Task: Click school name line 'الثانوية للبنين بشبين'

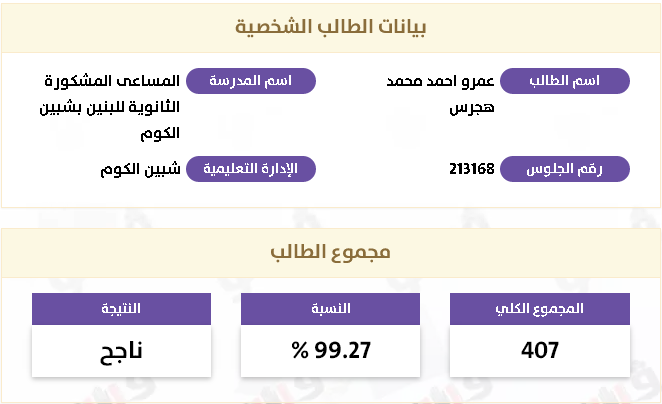Action: (x=113, y=106)
